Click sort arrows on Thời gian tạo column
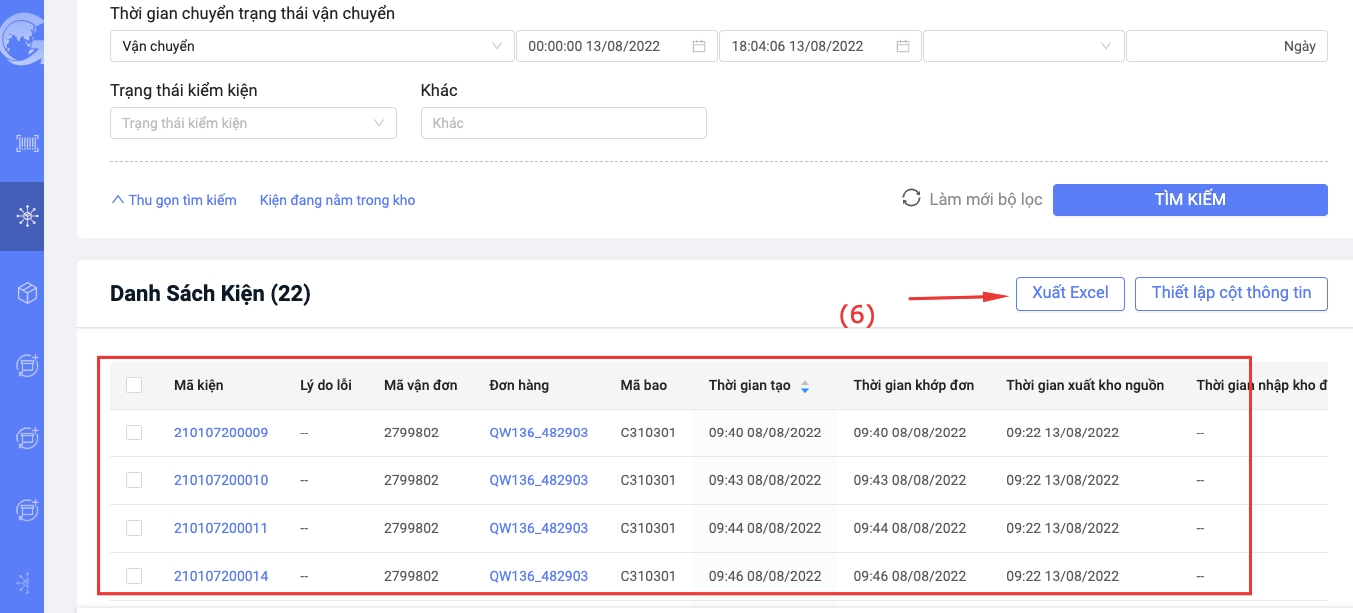Viewport: 1353px width, 613px height. (805, 386)
